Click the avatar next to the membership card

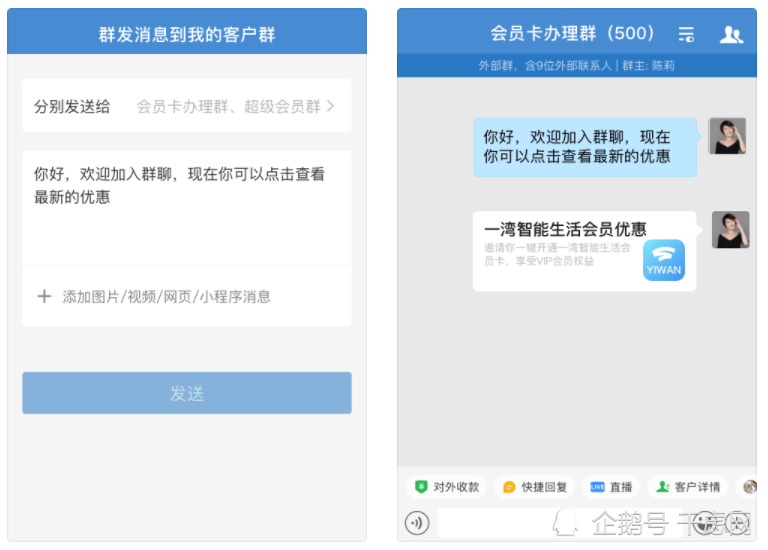tap(730, 230)
